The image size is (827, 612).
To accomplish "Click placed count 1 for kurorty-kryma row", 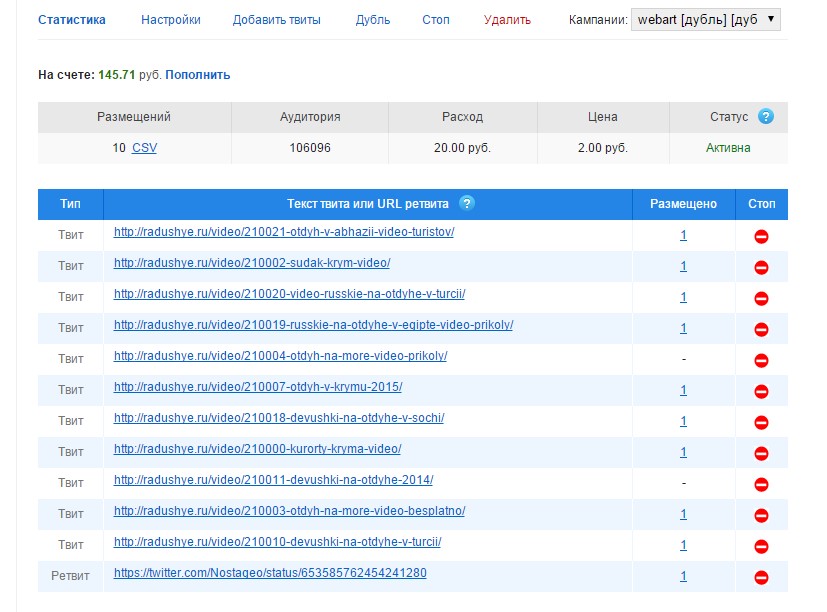I will (x=684, y=452).
